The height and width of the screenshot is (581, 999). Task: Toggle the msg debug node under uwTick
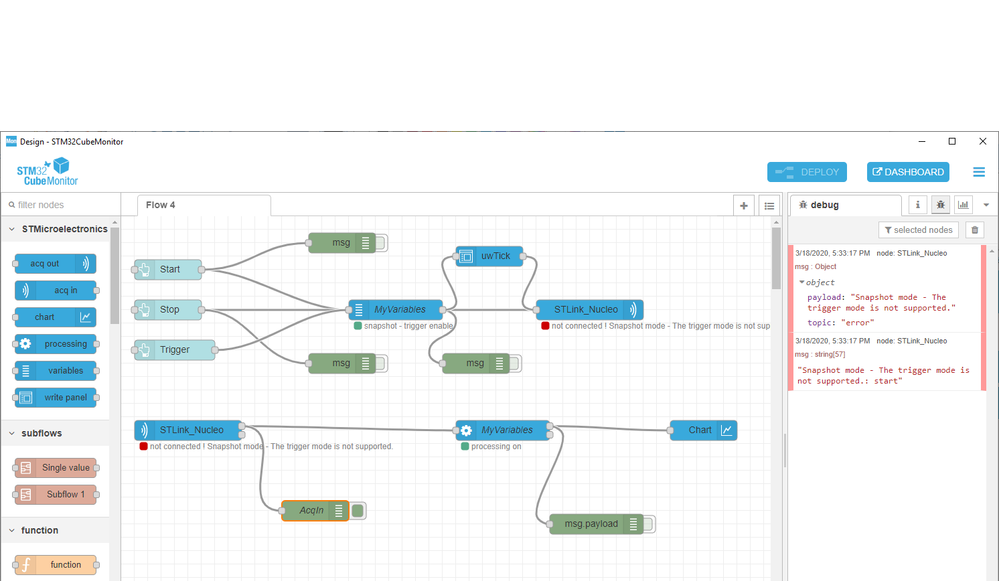pos(515,363)
